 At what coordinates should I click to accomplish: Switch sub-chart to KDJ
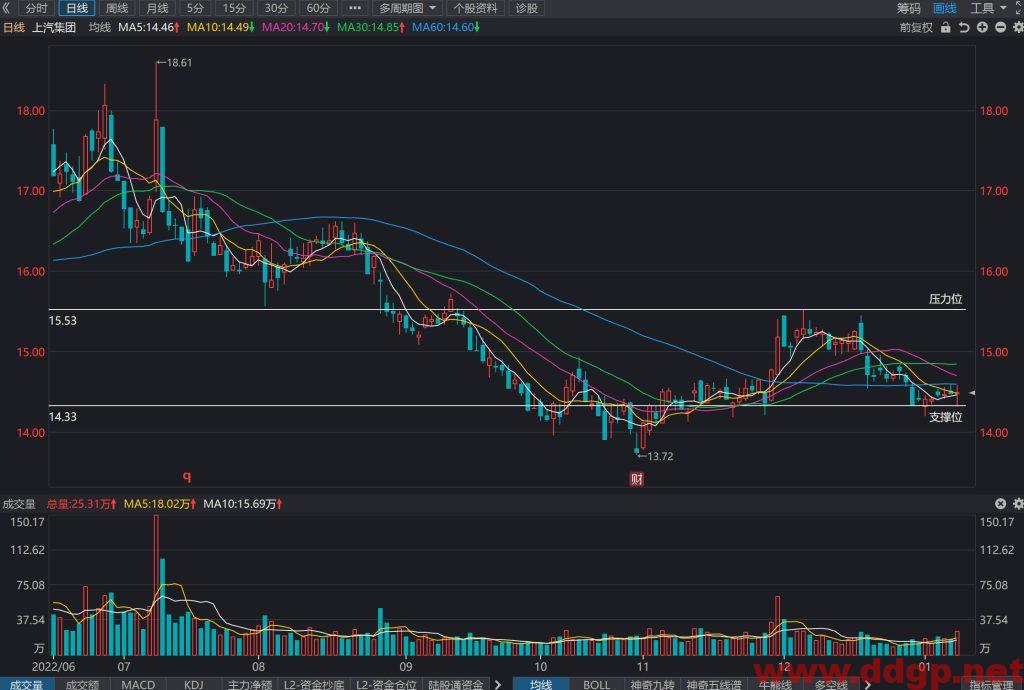(x=193, y=684)
